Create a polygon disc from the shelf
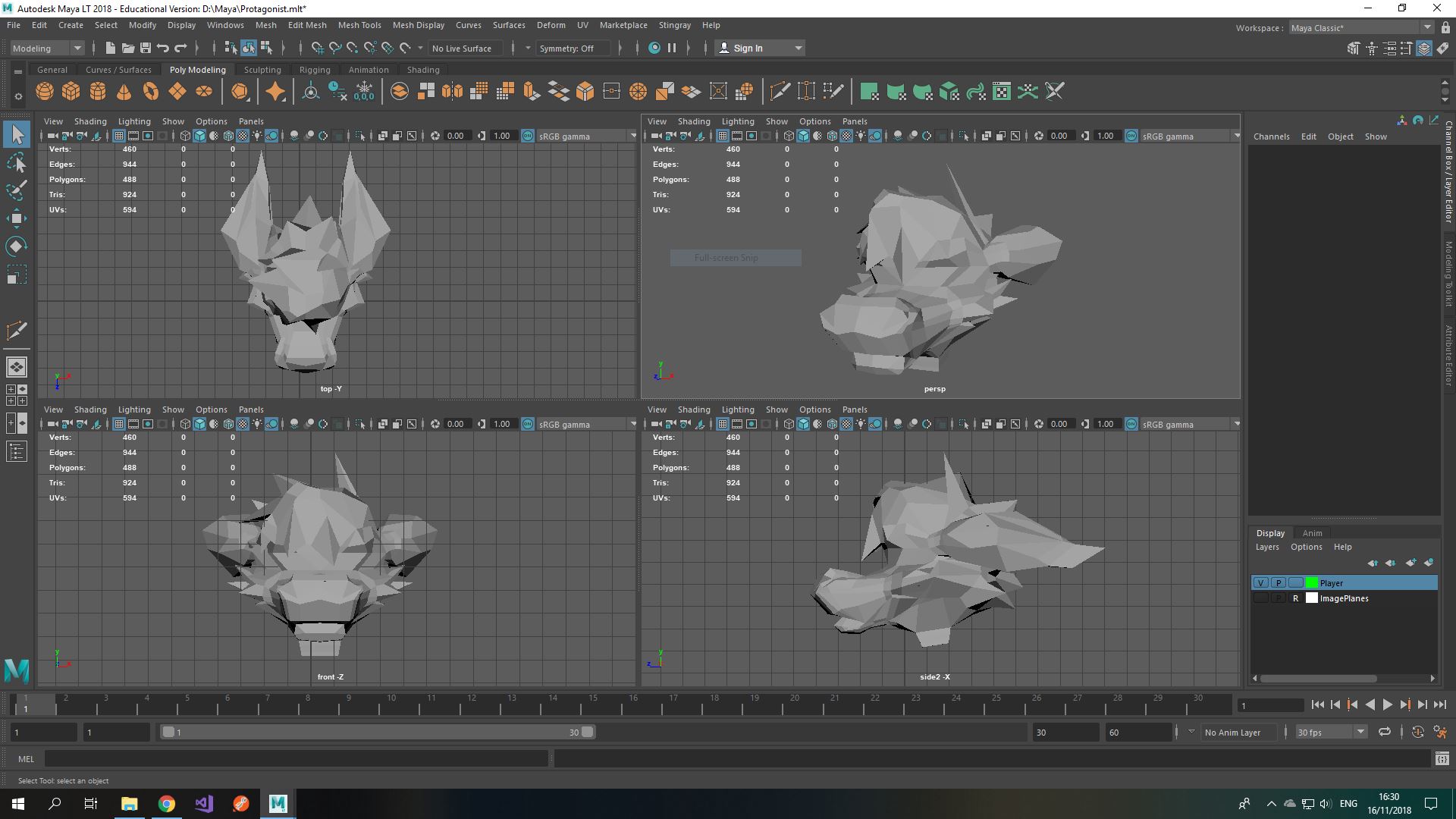Screen dimensions: 1456x819 [x=204, y=92]
